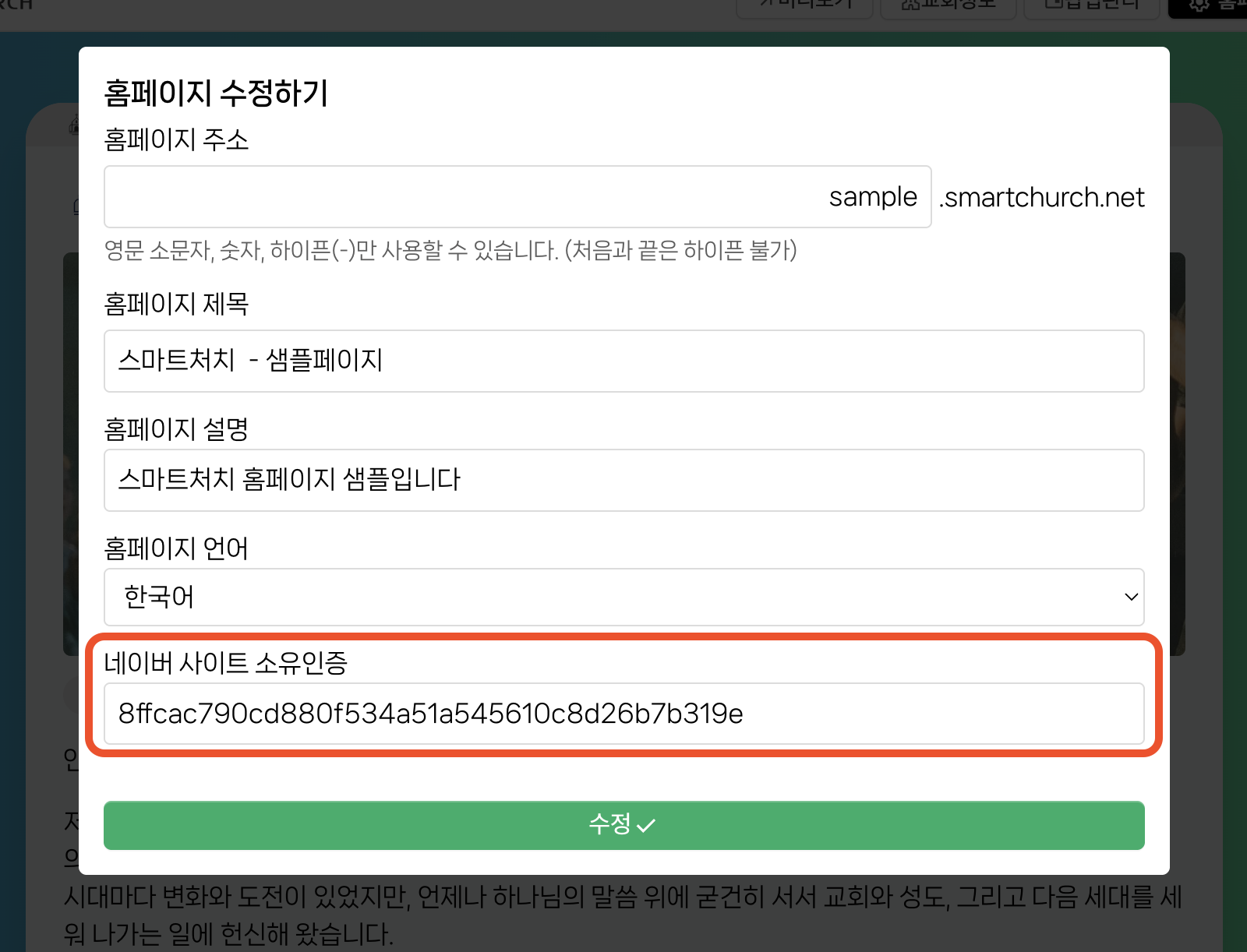Image resolution: width=1247 pixels, height=952 pixels.
Task: Click the 교회정보 church icon in the top bar
Action: pyautogui.click(x=910, y=5)
